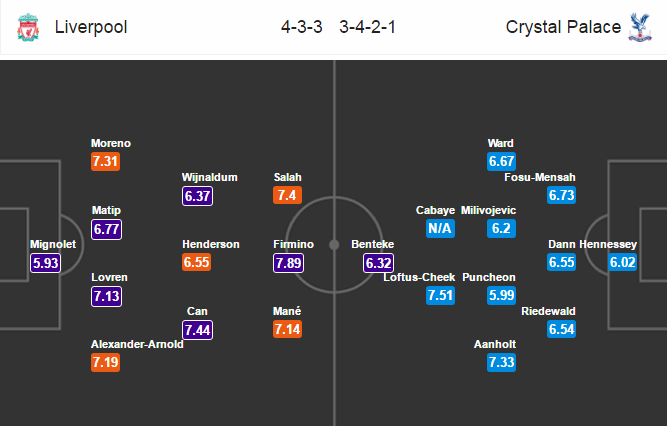Click Benteke's 6.32 rating box
667x426 pixels.
point(379,263)
